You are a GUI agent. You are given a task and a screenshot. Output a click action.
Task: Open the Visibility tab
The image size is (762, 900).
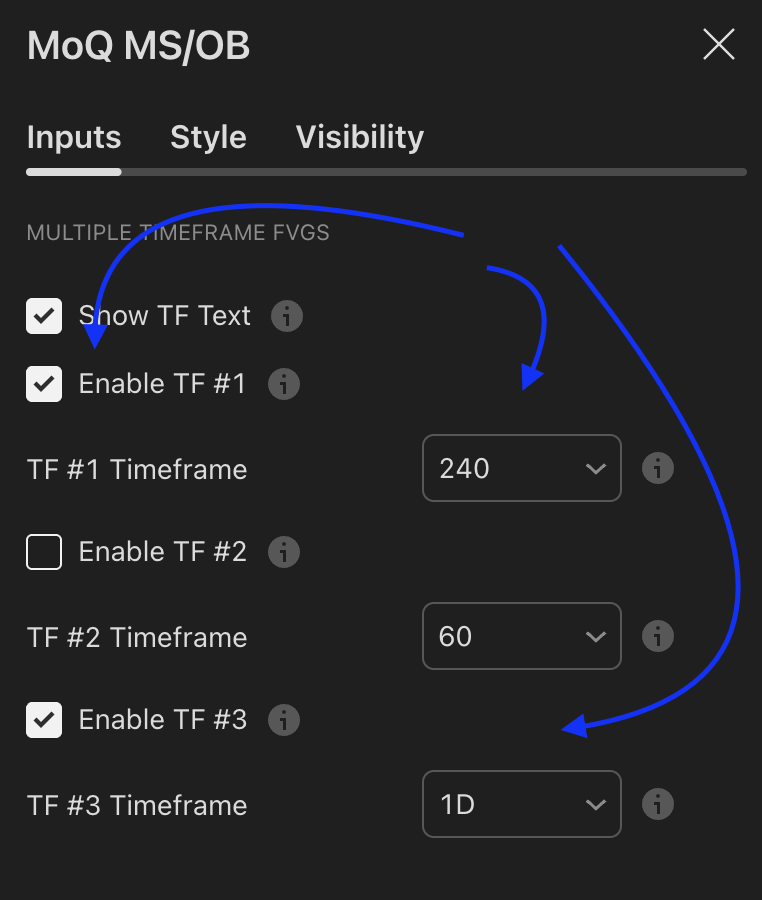(x=359, y=137)
